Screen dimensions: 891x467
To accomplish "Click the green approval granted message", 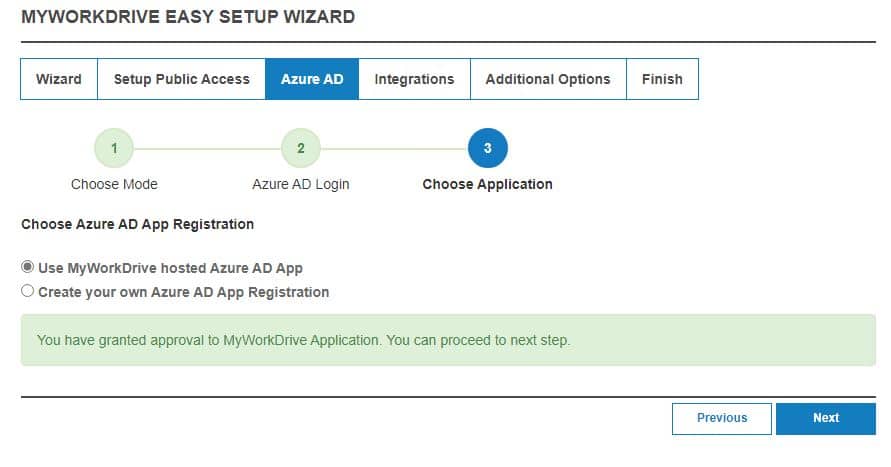I will (303, 340).
